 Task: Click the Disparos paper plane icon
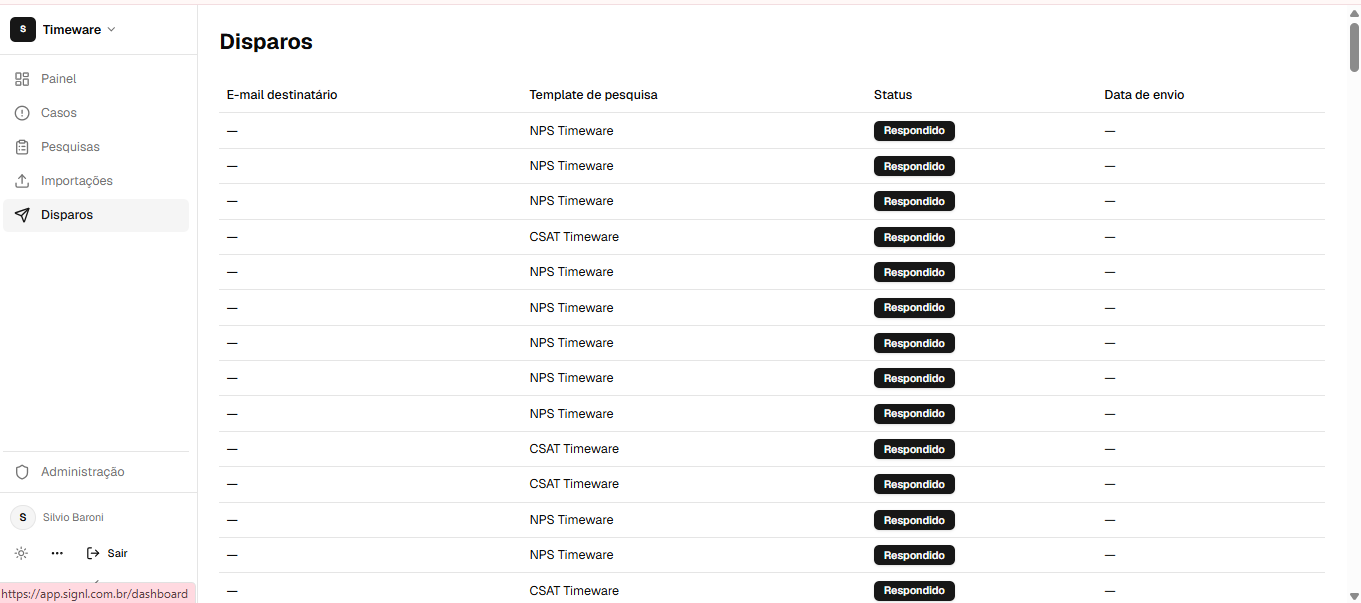pos(22,215)
